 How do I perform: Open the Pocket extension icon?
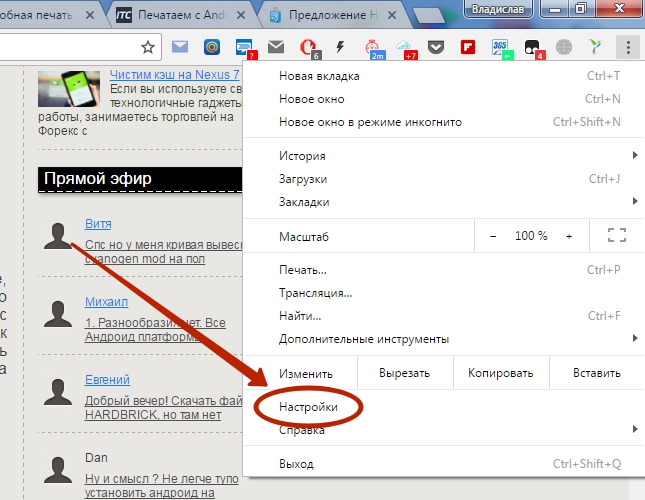coord(436,47)
